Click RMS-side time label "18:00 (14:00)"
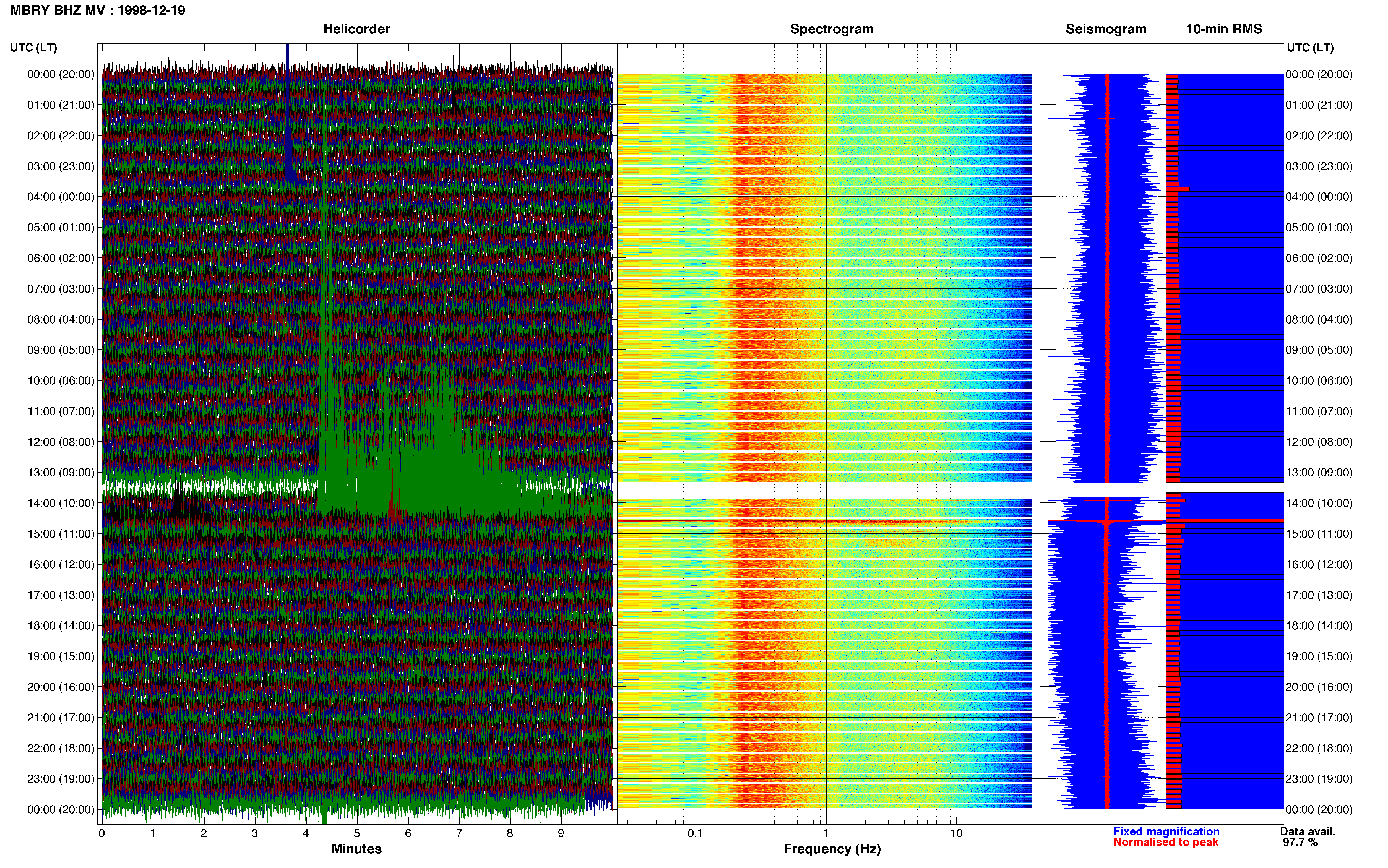This screenshot has height=868, width=1388. 1319,626
